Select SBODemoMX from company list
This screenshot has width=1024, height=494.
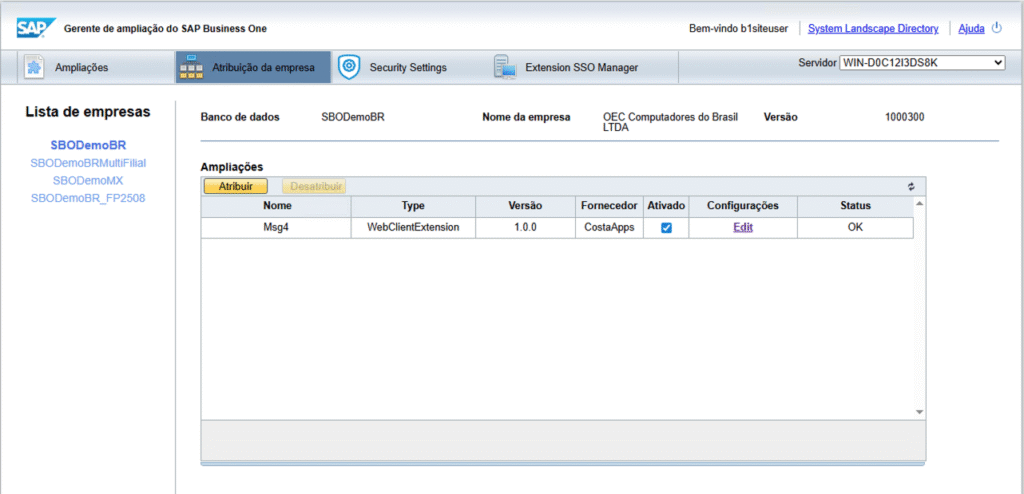pos(88,181)
